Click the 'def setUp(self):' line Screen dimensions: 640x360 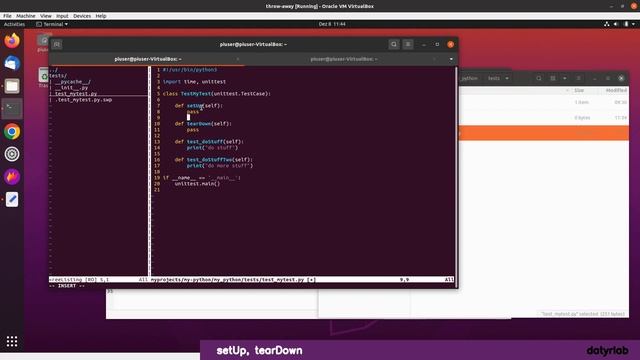pyautogui.click(x=199, y=106)
